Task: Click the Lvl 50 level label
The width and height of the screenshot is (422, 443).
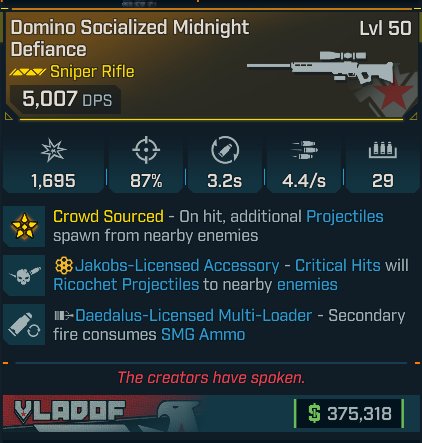Action: click(x=385, y=28)
